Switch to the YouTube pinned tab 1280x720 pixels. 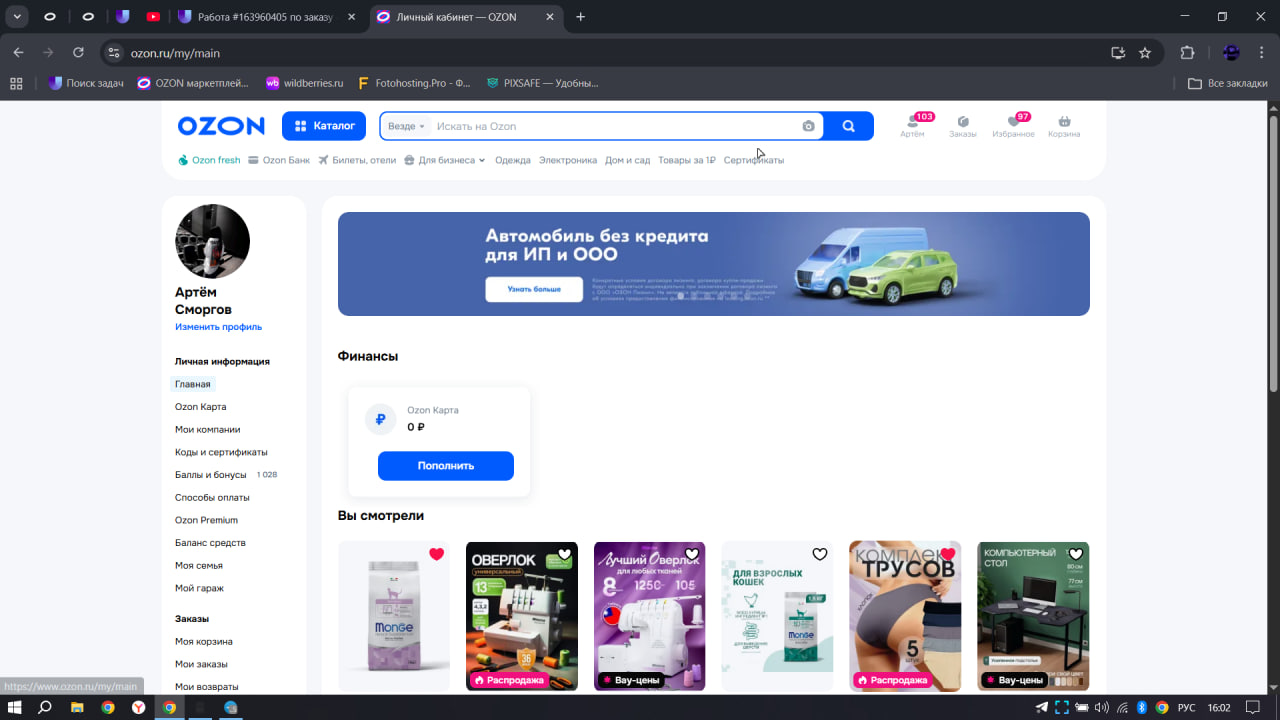pyautogui.click(x=153, y=17)
